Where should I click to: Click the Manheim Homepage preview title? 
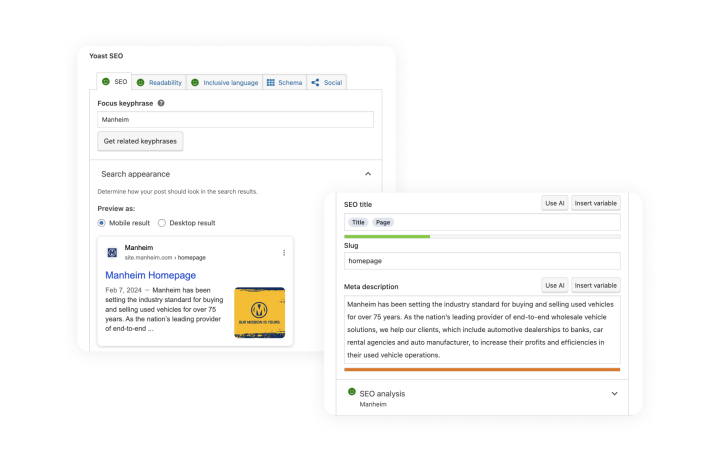coord(151,275)
